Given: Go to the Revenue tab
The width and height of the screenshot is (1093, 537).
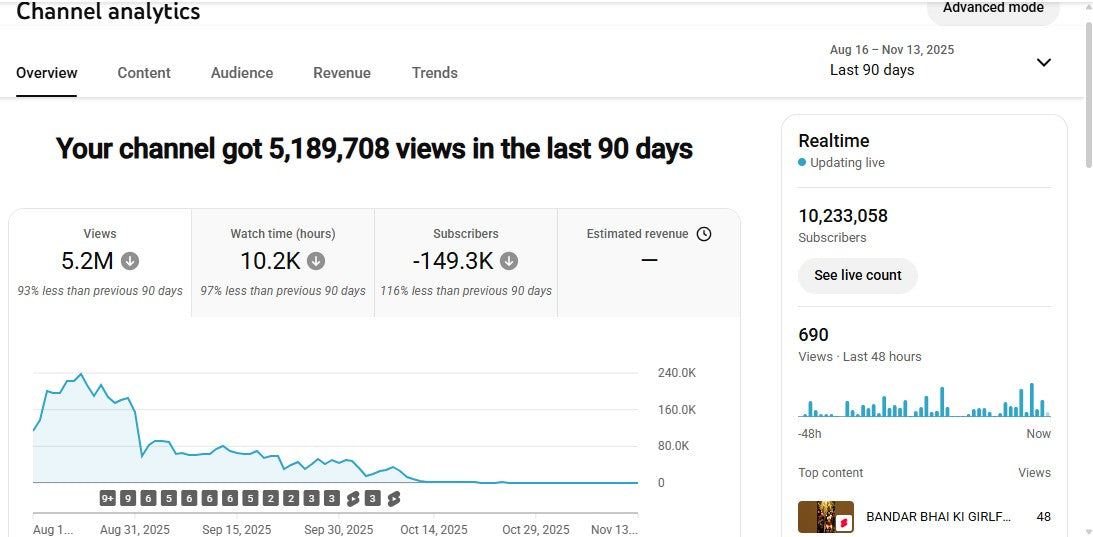Looking at the screenshot, I should 342,73.
